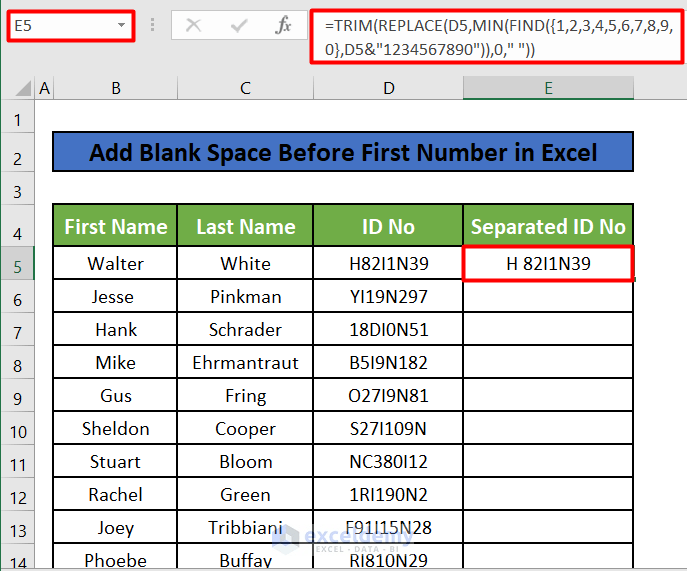Select the cell containing 'White'
687x571 pixels.
[245, 263]
